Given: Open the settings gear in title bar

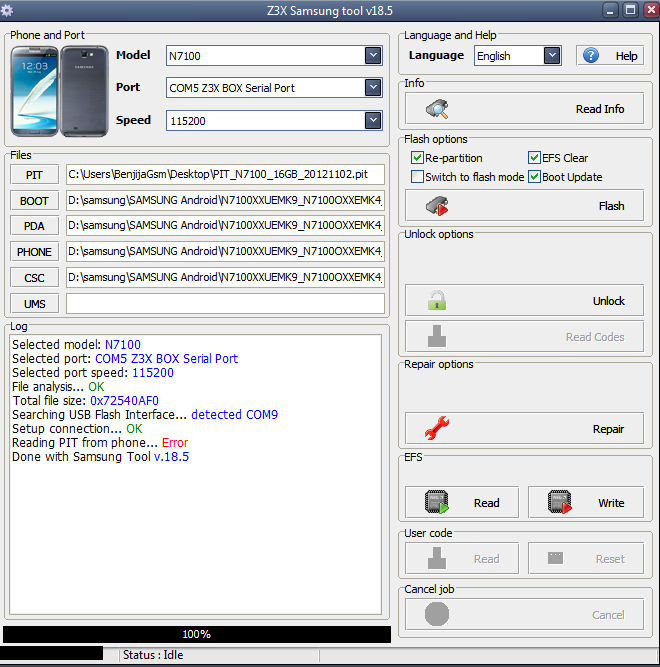Looking at the screenshot, I should [7, 10].
